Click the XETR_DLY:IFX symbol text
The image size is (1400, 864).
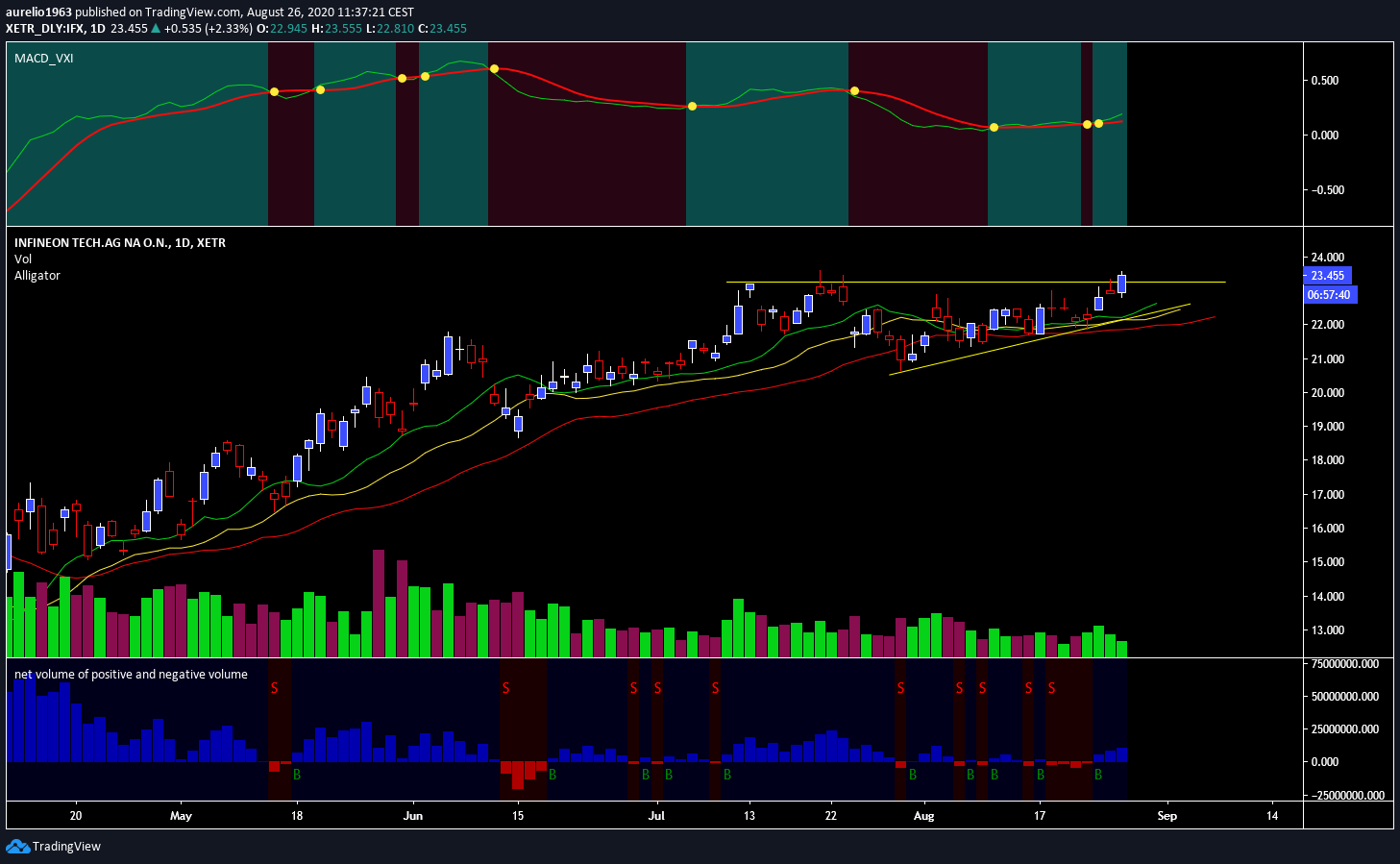(x=45, y=28)
